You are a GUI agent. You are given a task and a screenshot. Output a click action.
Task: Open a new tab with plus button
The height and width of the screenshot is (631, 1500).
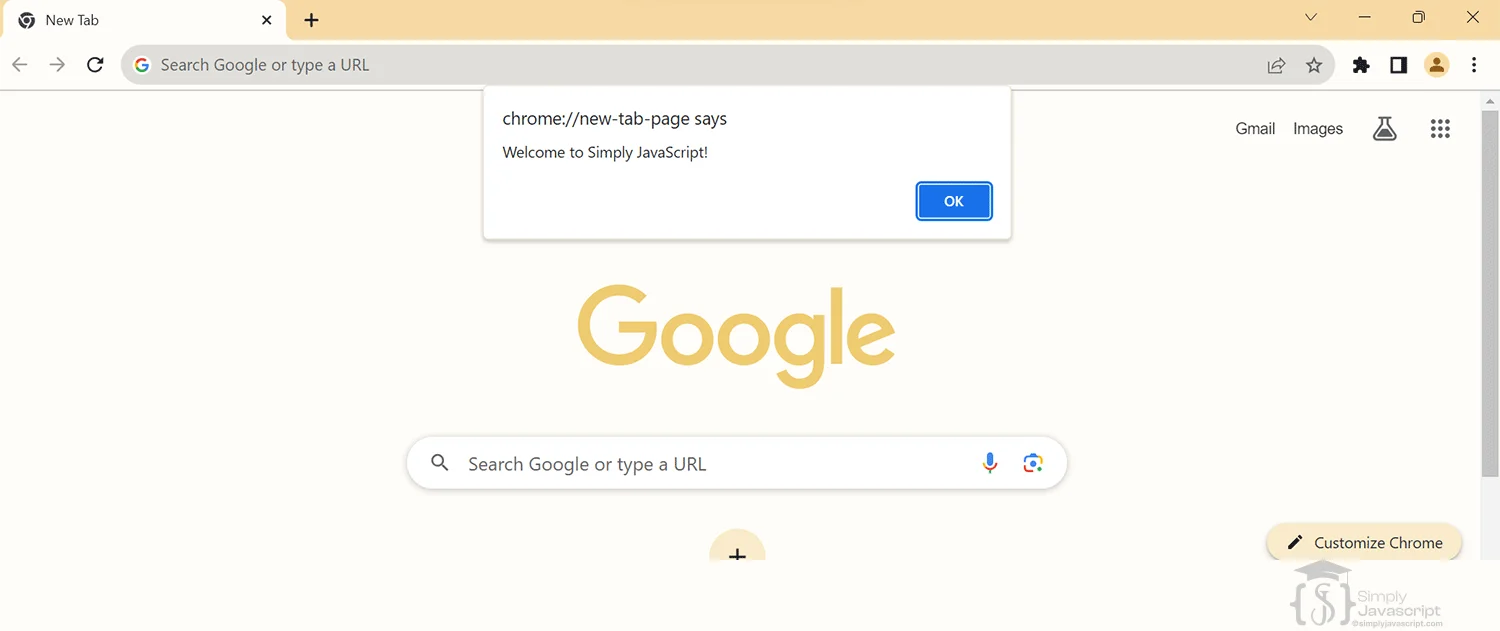click(311, 20)
